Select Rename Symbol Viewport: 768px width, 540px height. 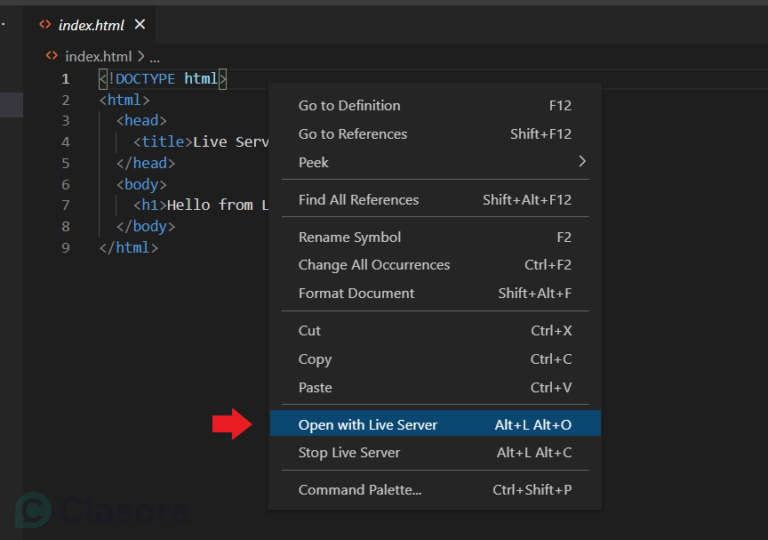pos(435,237)
